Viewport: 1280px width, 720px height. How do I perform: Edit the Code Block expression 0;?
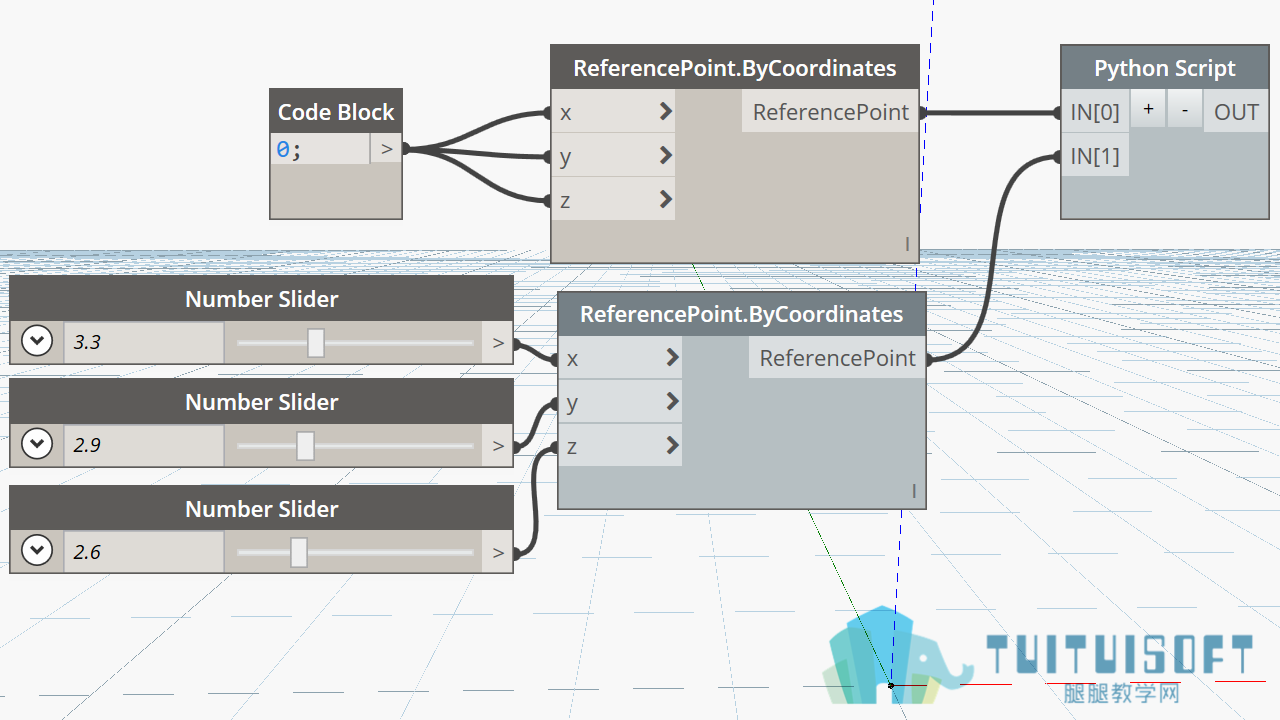320,149
